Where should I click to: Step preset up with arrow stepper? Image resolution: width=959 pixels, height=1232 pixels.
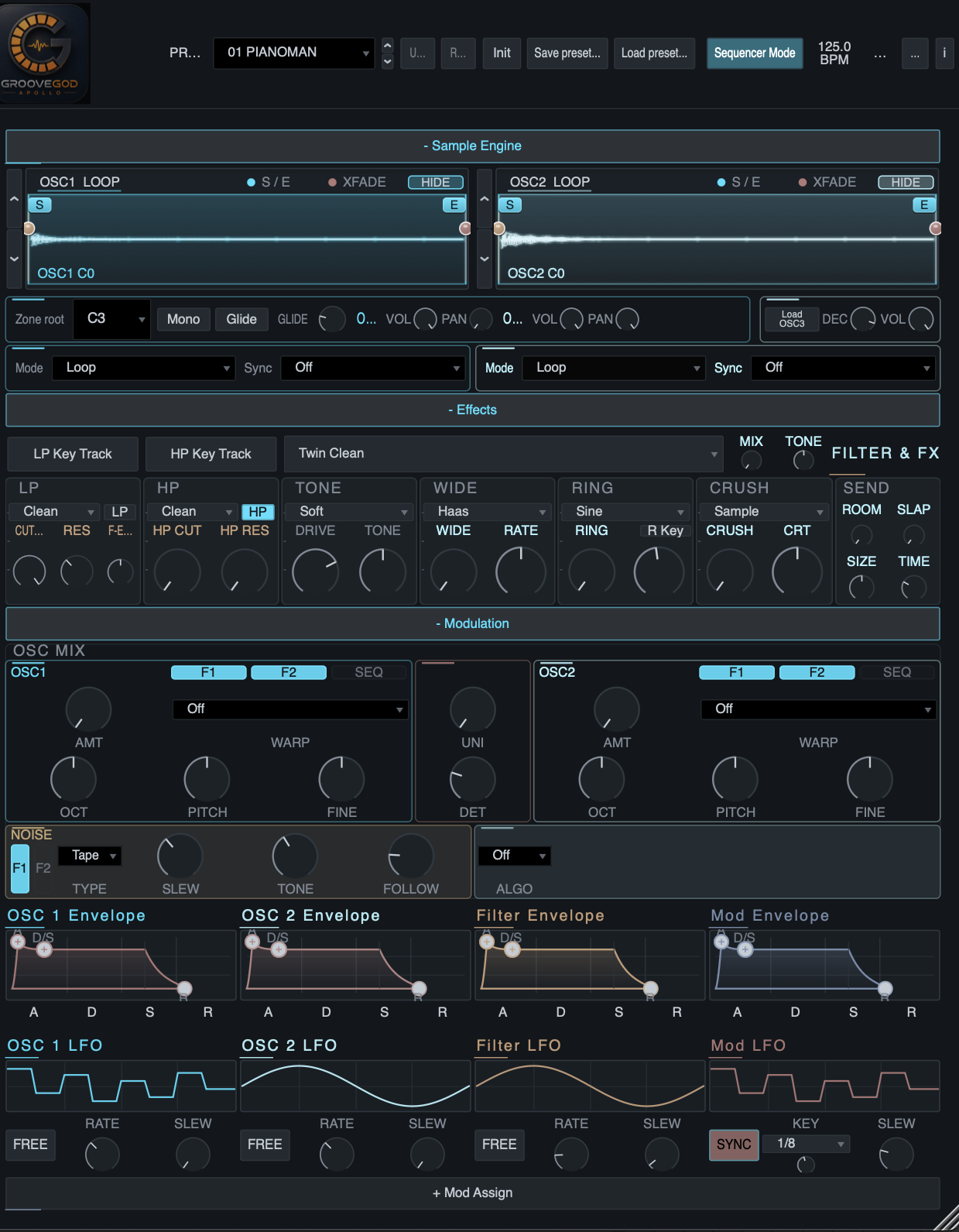[x=388, y=46]
